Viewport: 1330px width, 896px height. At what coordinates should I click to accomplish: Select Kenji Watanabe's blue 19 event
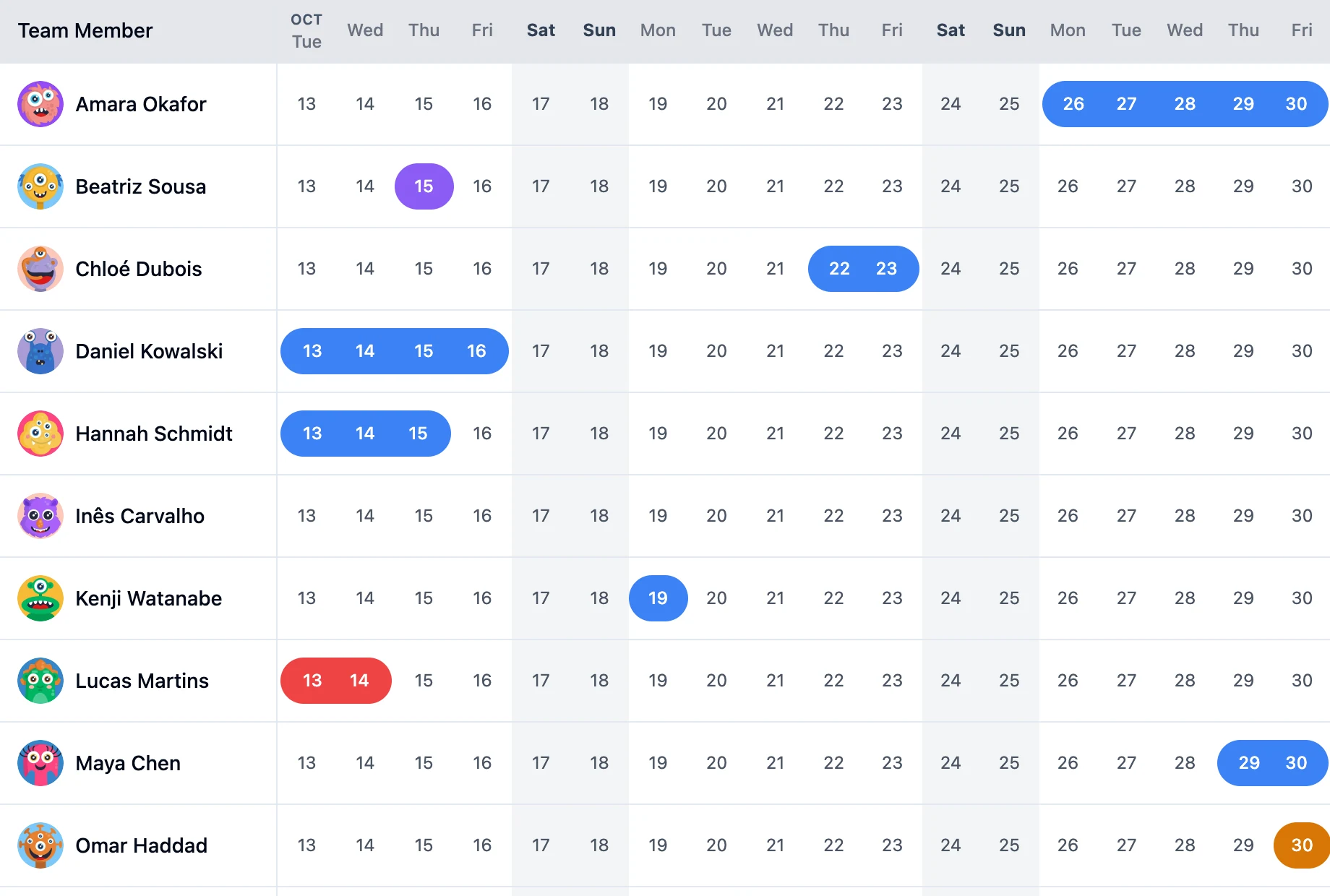658,598
